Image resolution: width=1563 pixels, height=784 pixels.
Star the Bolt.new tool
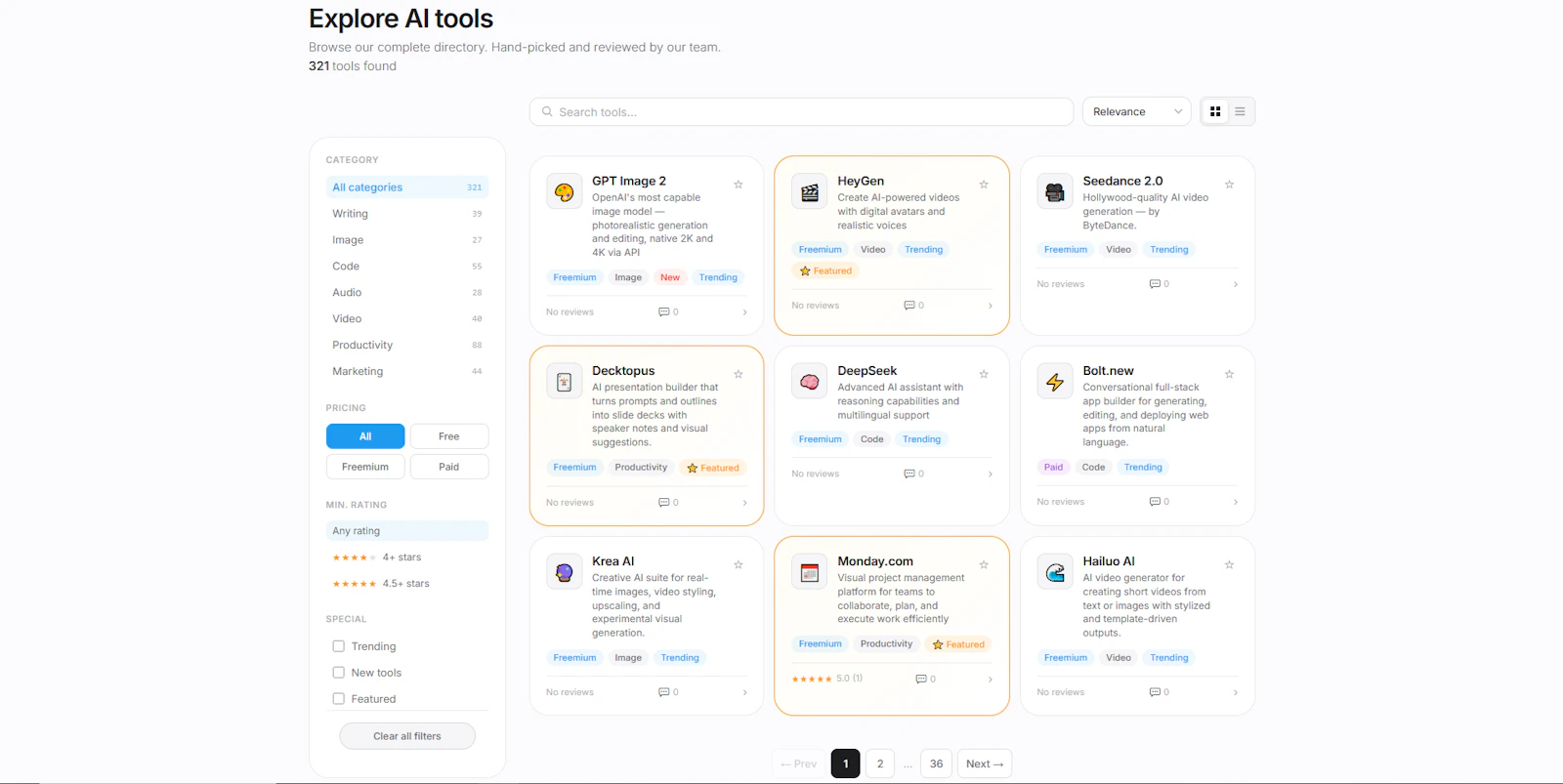click(x=1229, y=374)
